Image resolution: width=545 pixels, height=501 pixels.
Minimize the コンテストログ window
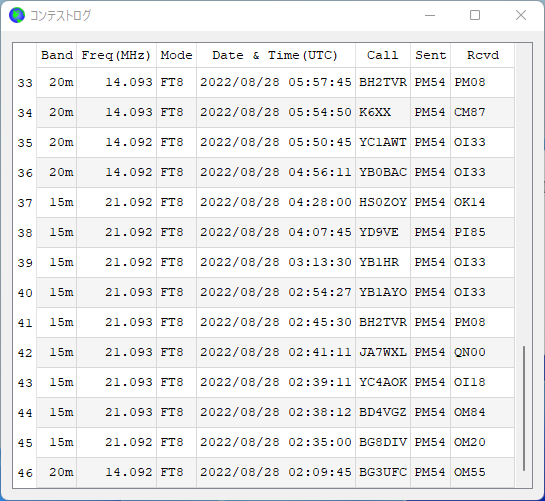point(430,15)
